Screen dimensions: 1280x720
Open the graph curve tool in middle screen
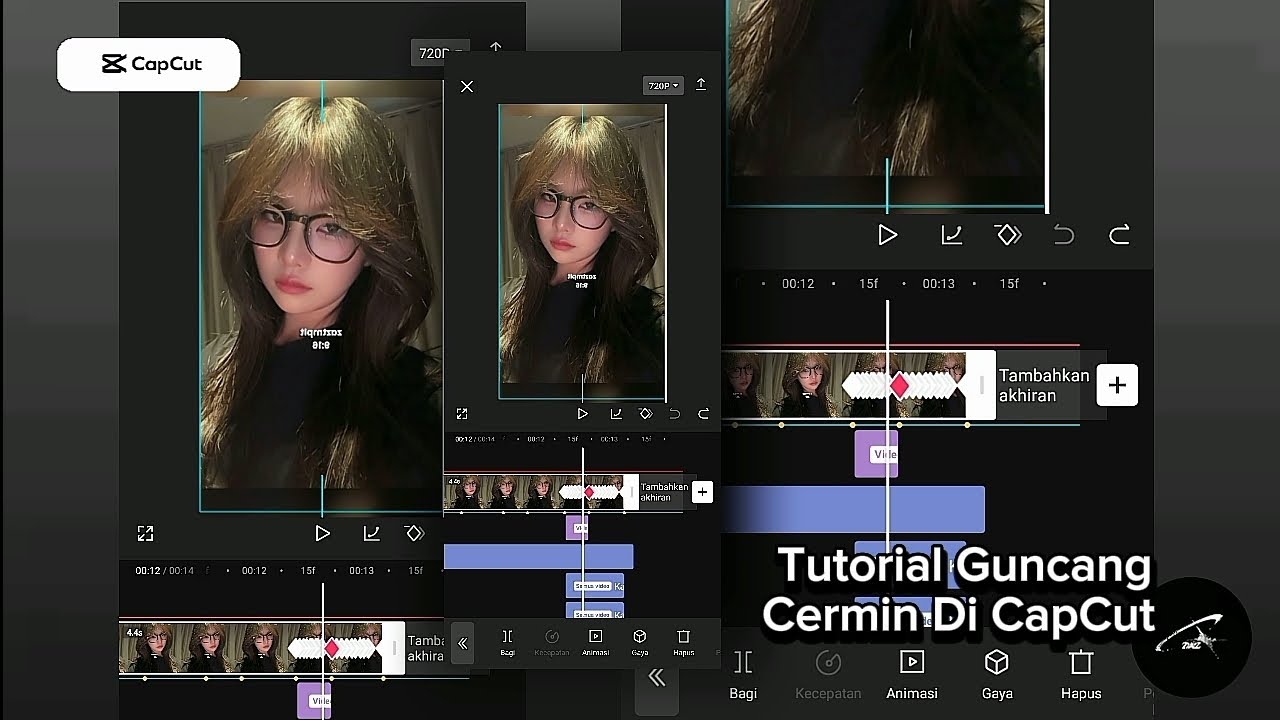click(x=616, y=413)
